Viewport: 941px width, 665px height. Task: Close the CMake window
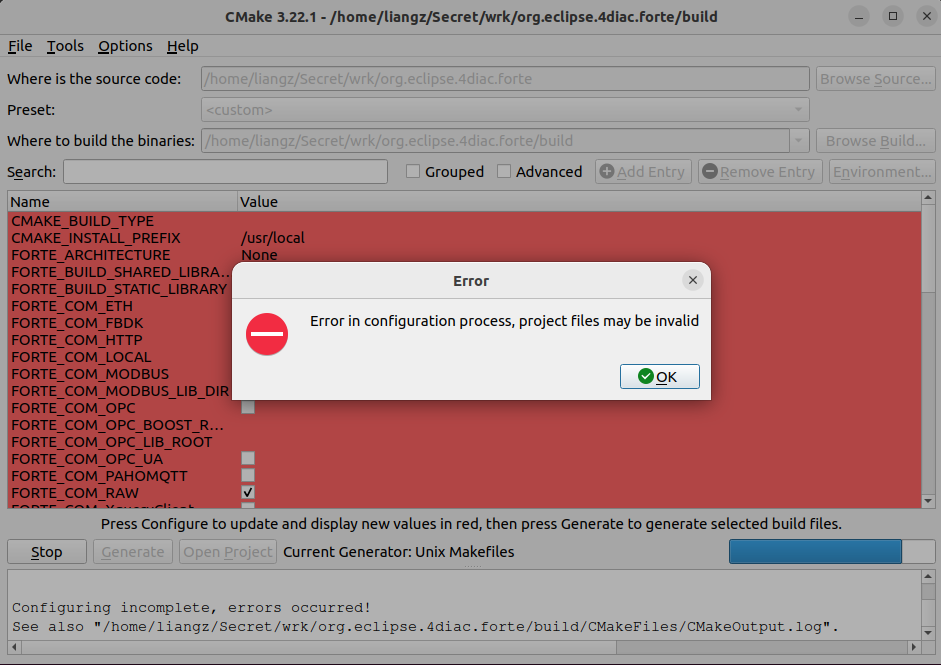[927, 17]
